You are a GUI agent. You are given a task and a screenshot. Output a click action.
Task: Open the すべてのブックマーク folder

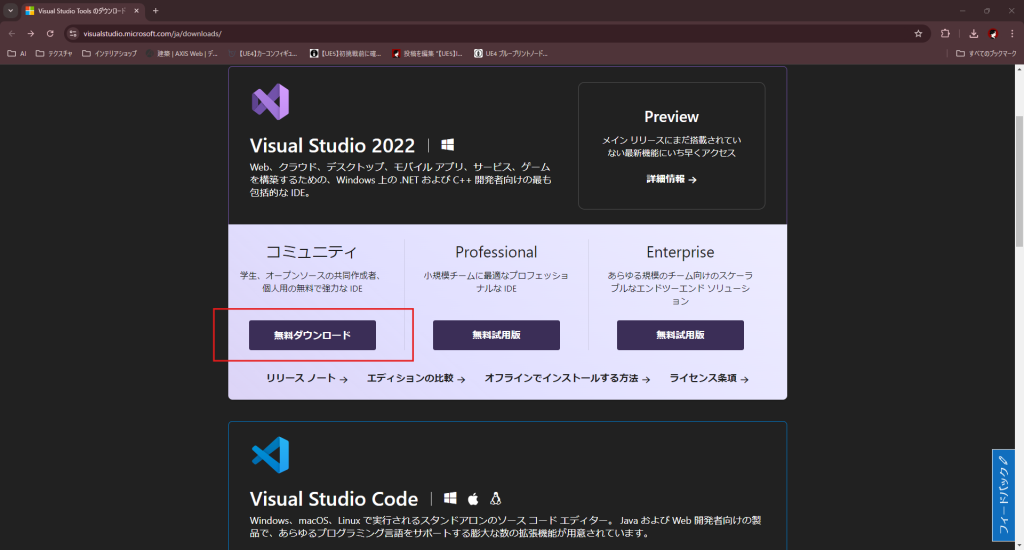point(984,53)
